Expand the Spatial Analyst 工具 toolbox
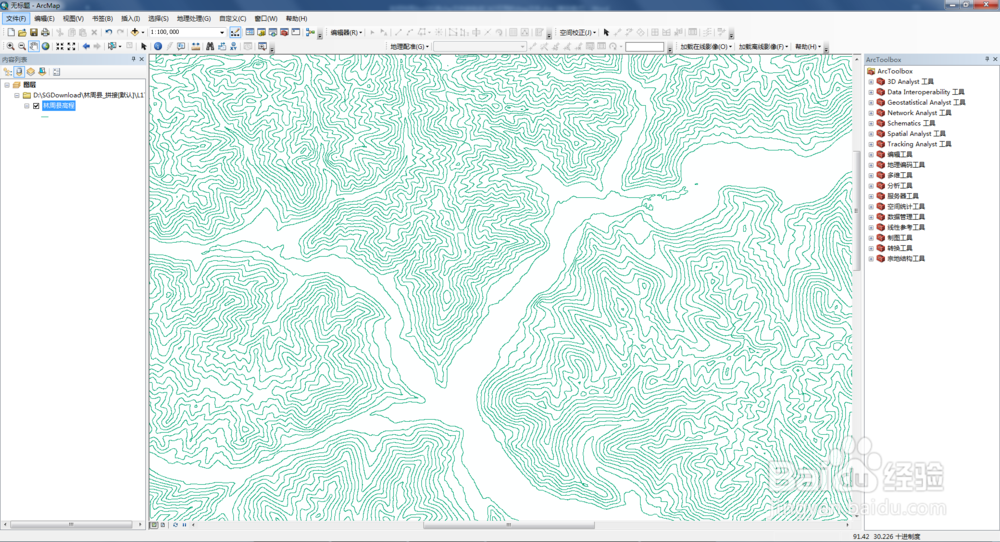1000x542 pixels. (x=871, y=134)
